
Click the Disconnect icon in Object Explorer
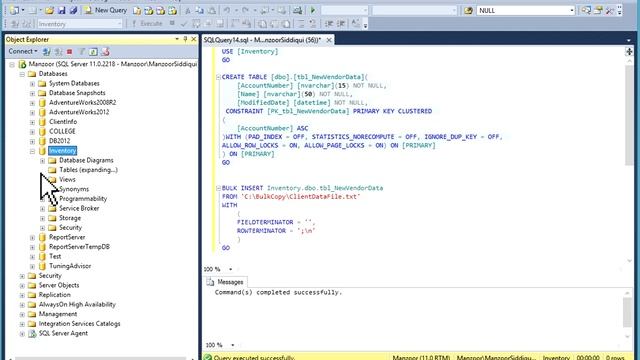58,52
